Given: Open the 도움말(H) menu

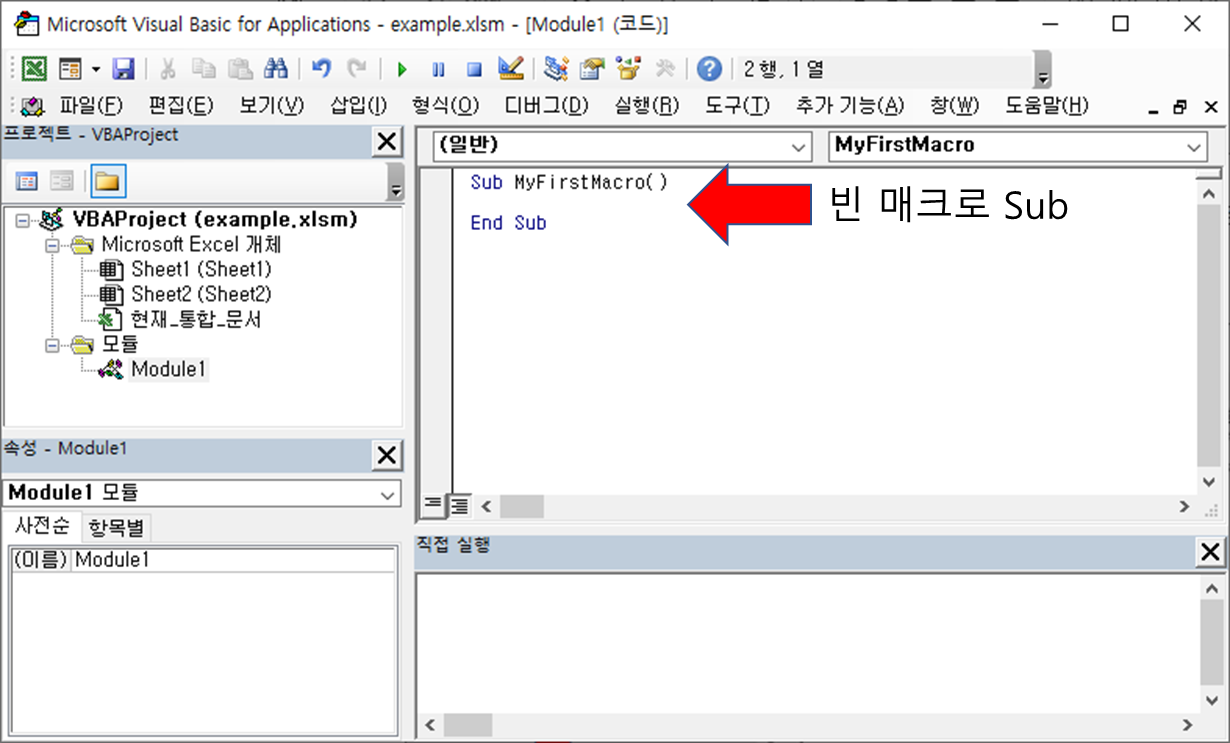Looking at the screenshot, I should point(1046,106).
